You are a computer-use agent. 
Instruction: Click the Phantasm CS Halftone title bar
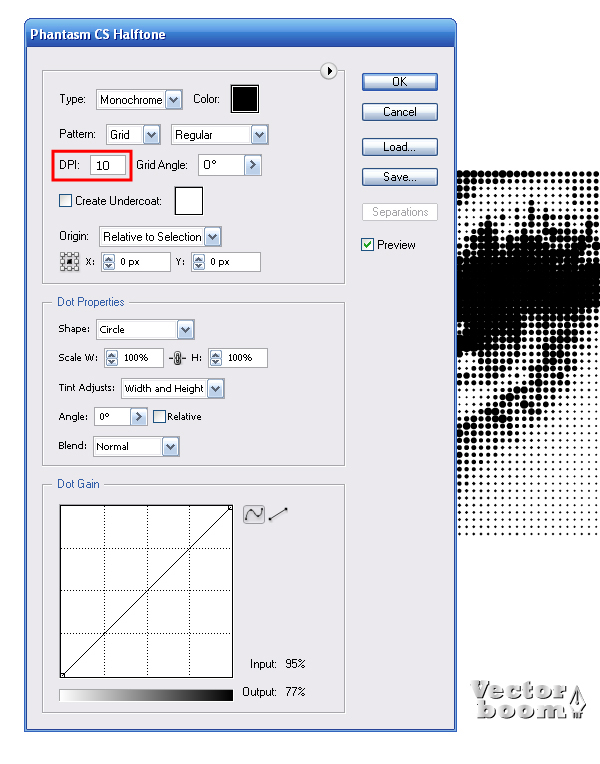click(x=240, y=34)
